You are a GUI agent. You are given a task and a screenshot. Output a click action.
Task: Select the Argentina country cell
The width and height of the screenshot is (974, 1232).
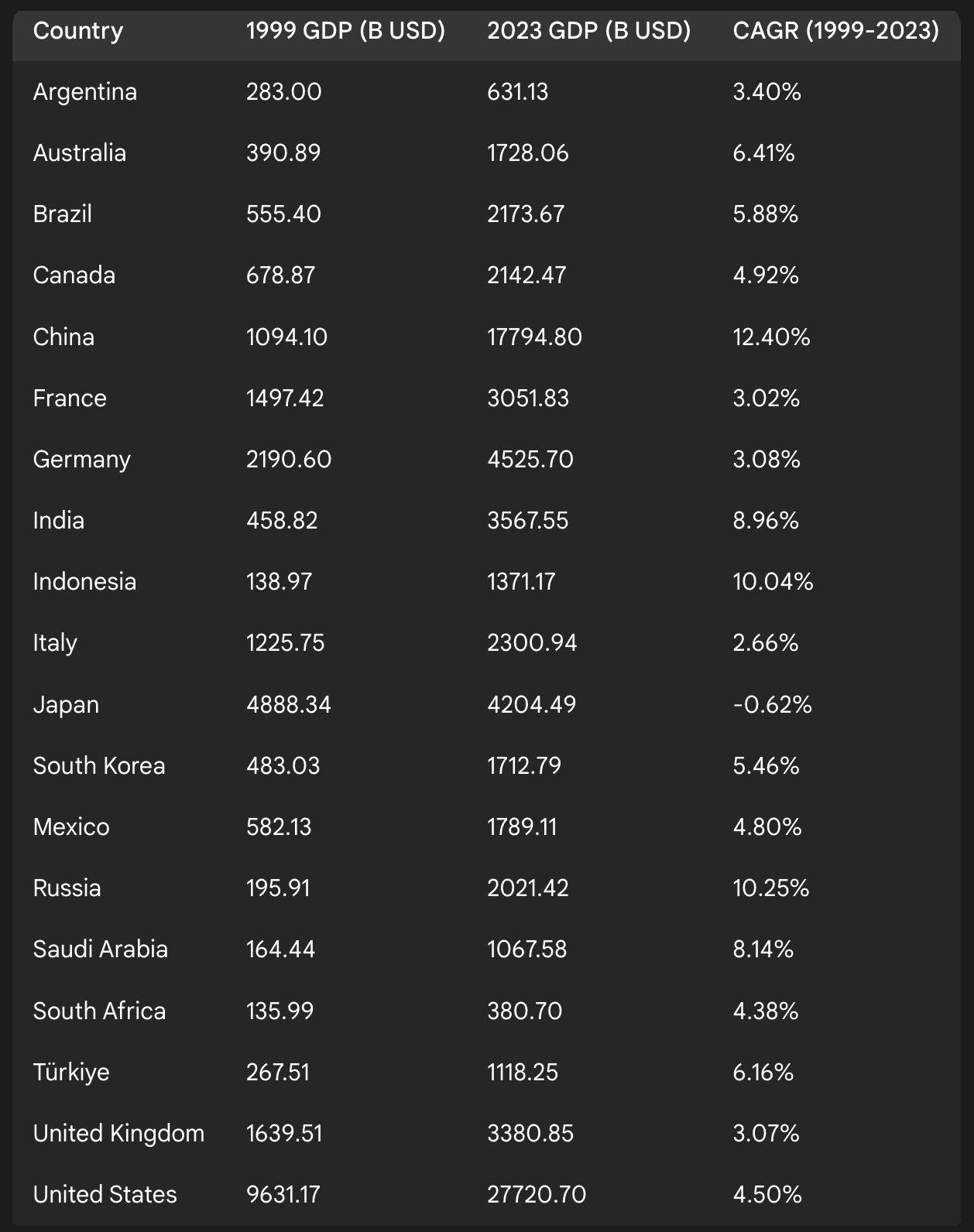pos(85,92)
